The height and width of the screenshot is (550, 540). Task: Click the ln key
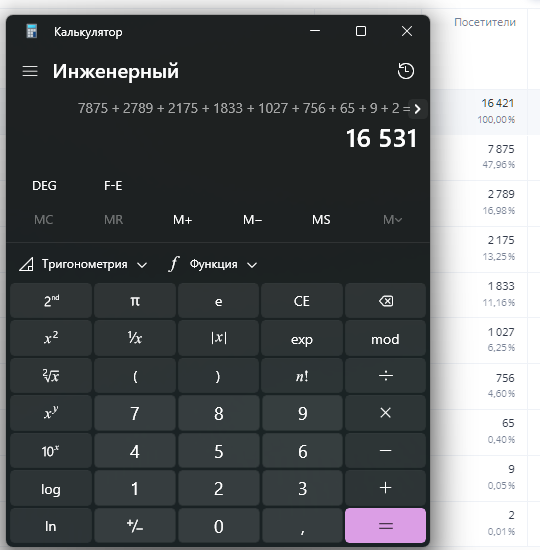51,525
